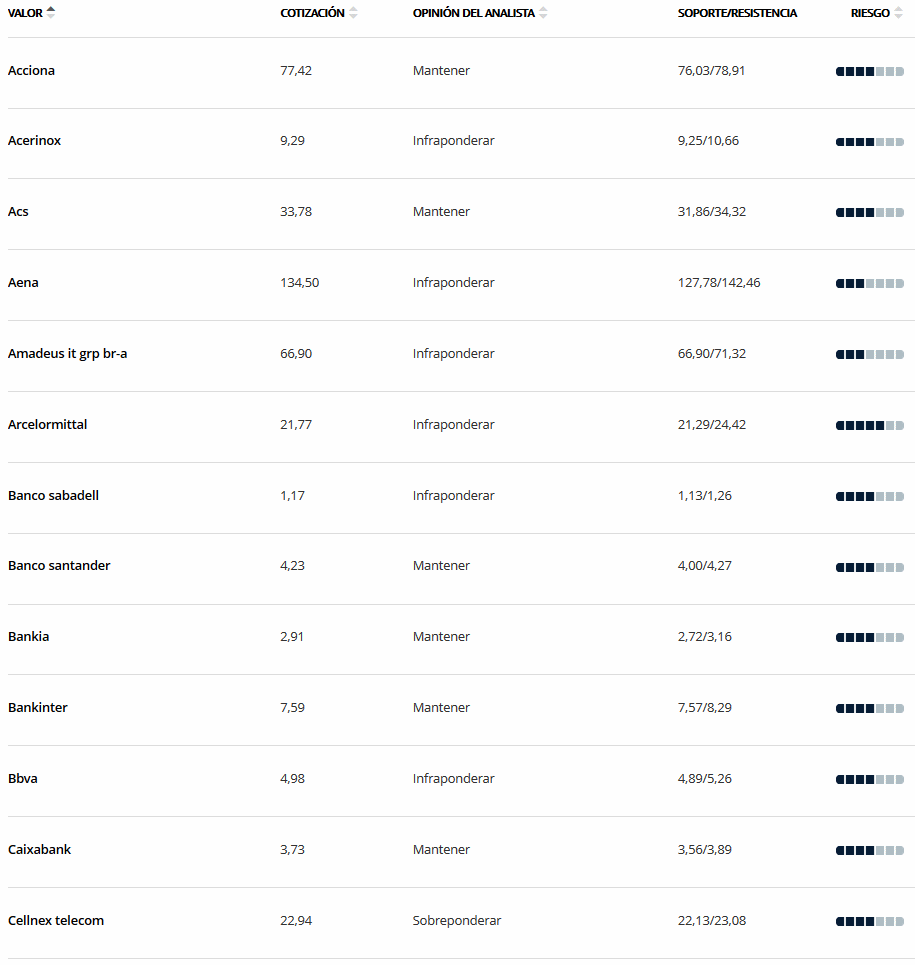
Task: Click Cellnex telecom risk indicator bar
Action: point(869,921)
